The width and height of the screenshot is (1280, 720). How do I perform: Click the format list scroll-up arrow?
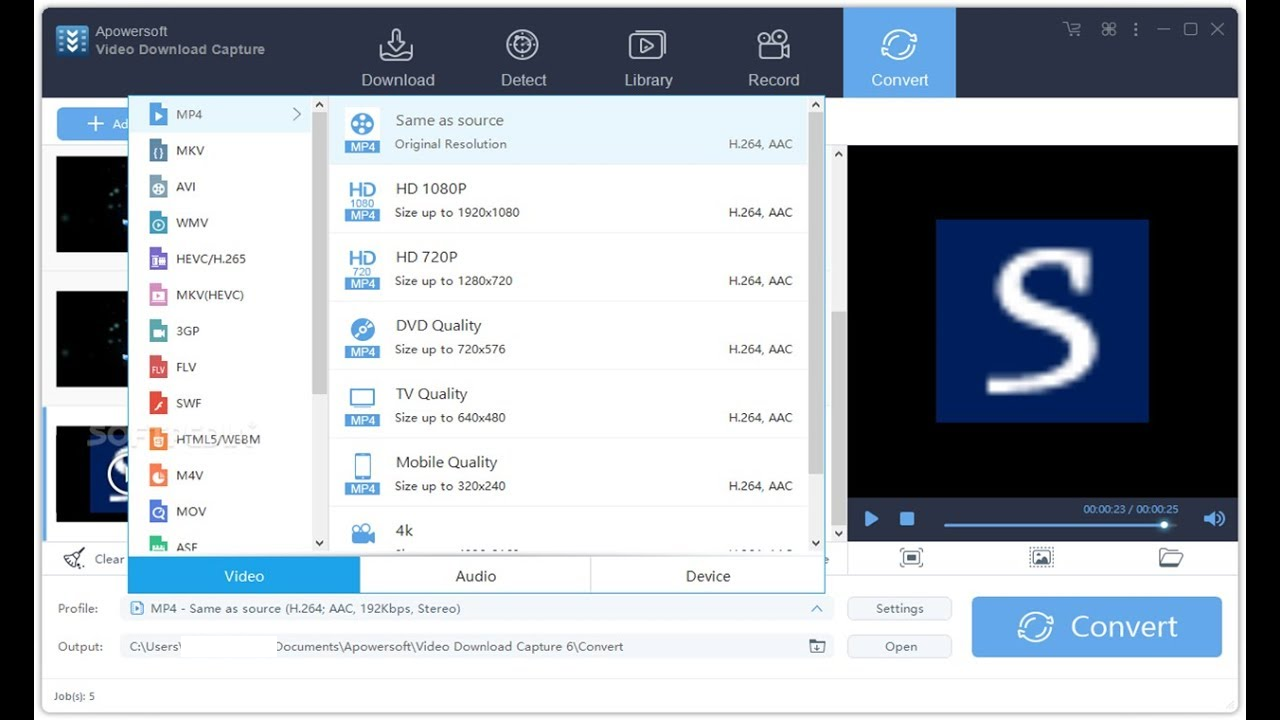click(320, 105)
